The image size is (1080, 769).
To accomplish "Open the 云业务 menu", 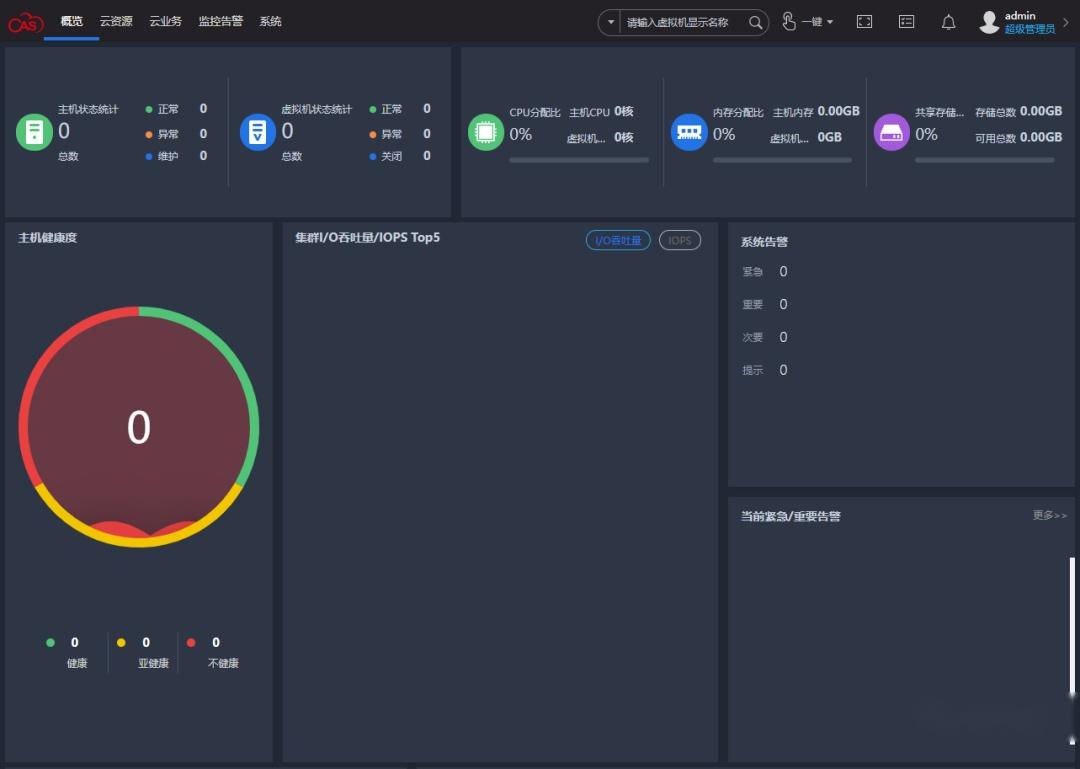I will click(165, 21).
